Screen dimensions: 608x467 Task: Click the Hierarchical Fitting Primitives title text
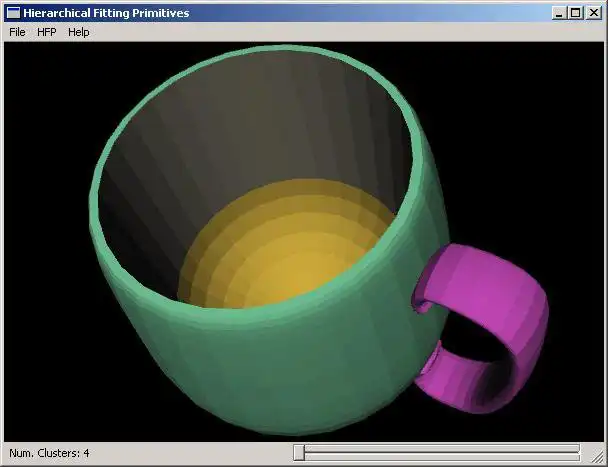[x=106, y=13]
